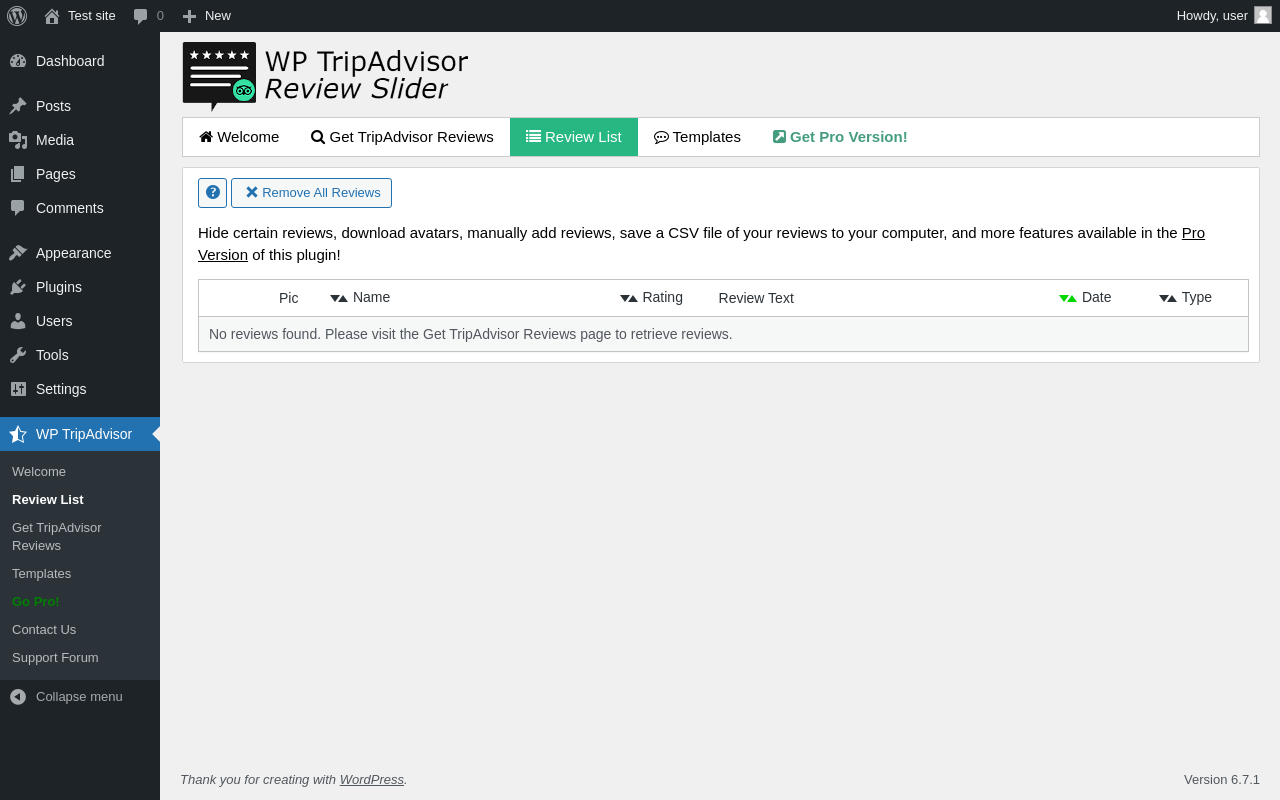Open the WordPress link in footer
1280x800 pixels.
[x=372, y=779]
